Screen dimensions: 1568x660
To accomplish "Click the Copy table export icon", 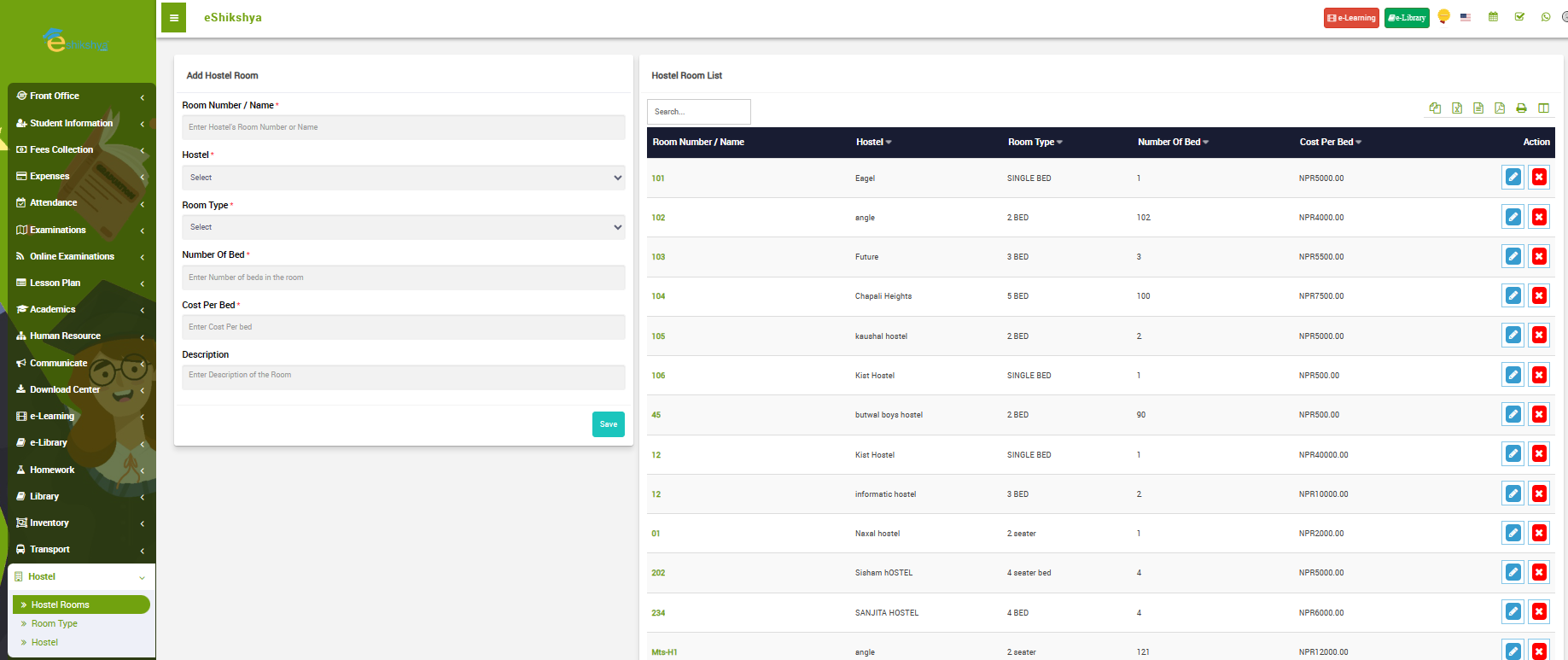I will click(x=1435, y=108).
